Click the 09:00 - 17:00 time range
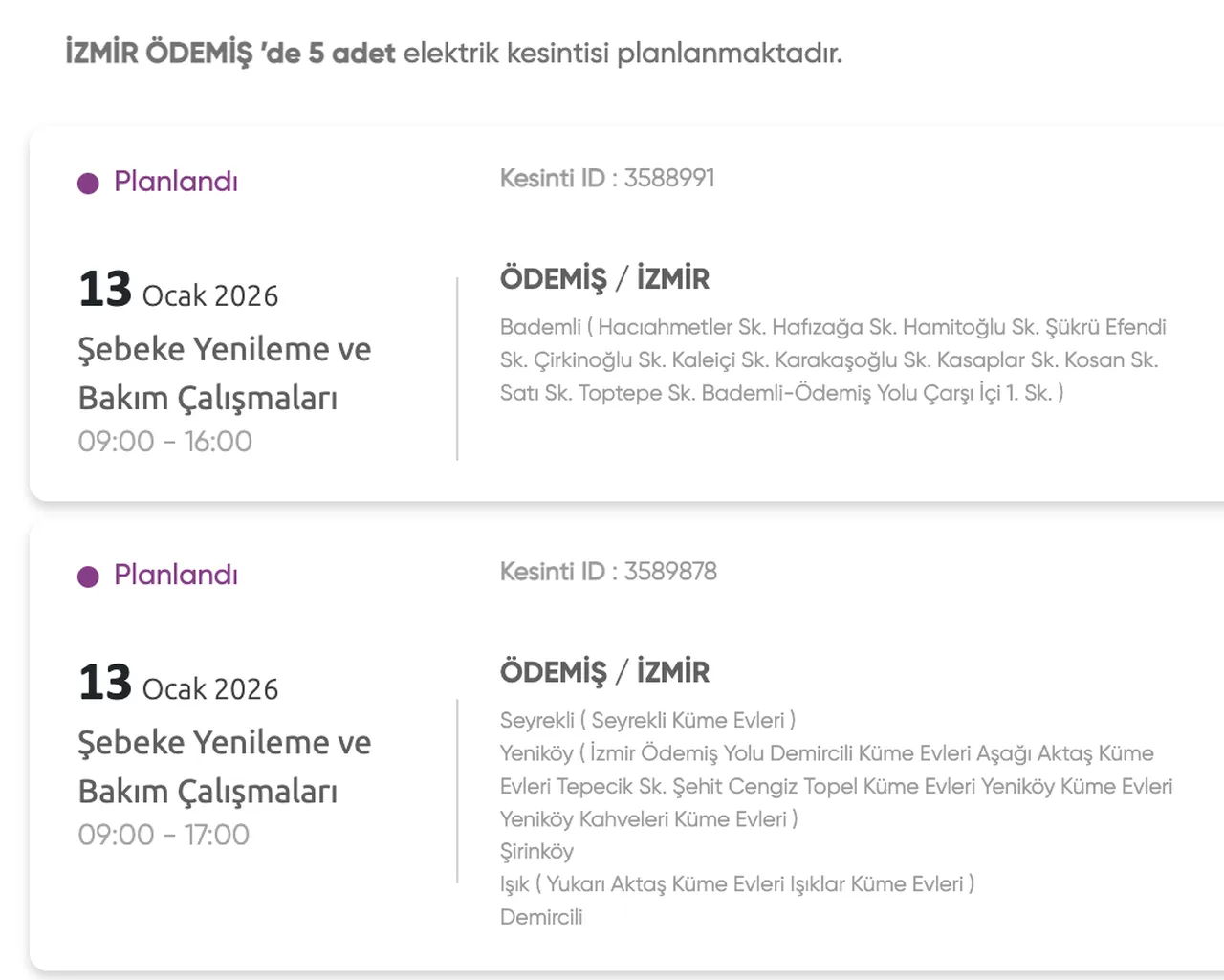The image size is (1224, 980). tap(164, 835)
